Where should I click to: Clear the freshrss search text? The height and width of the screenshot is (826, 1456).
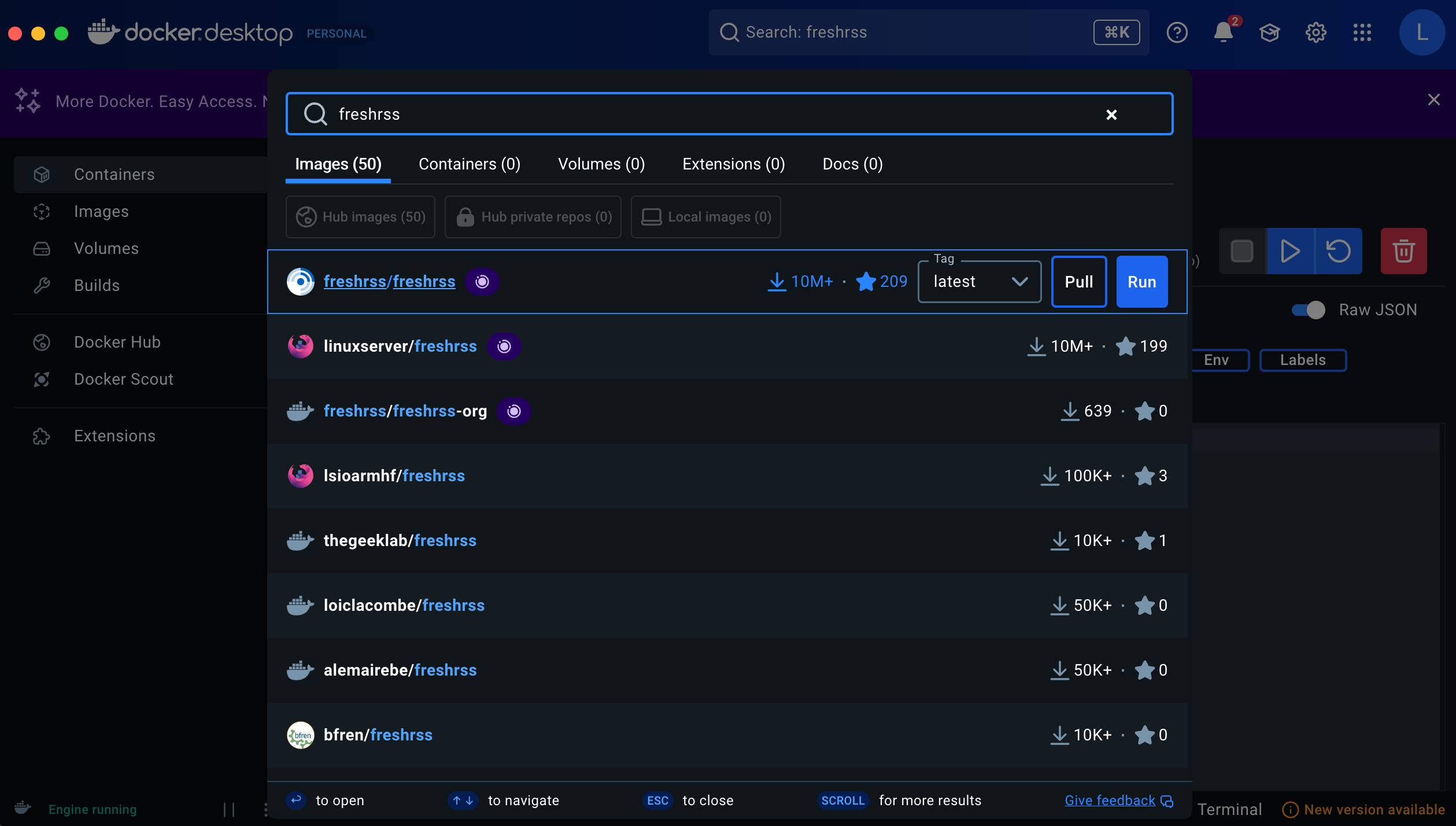1111,115
